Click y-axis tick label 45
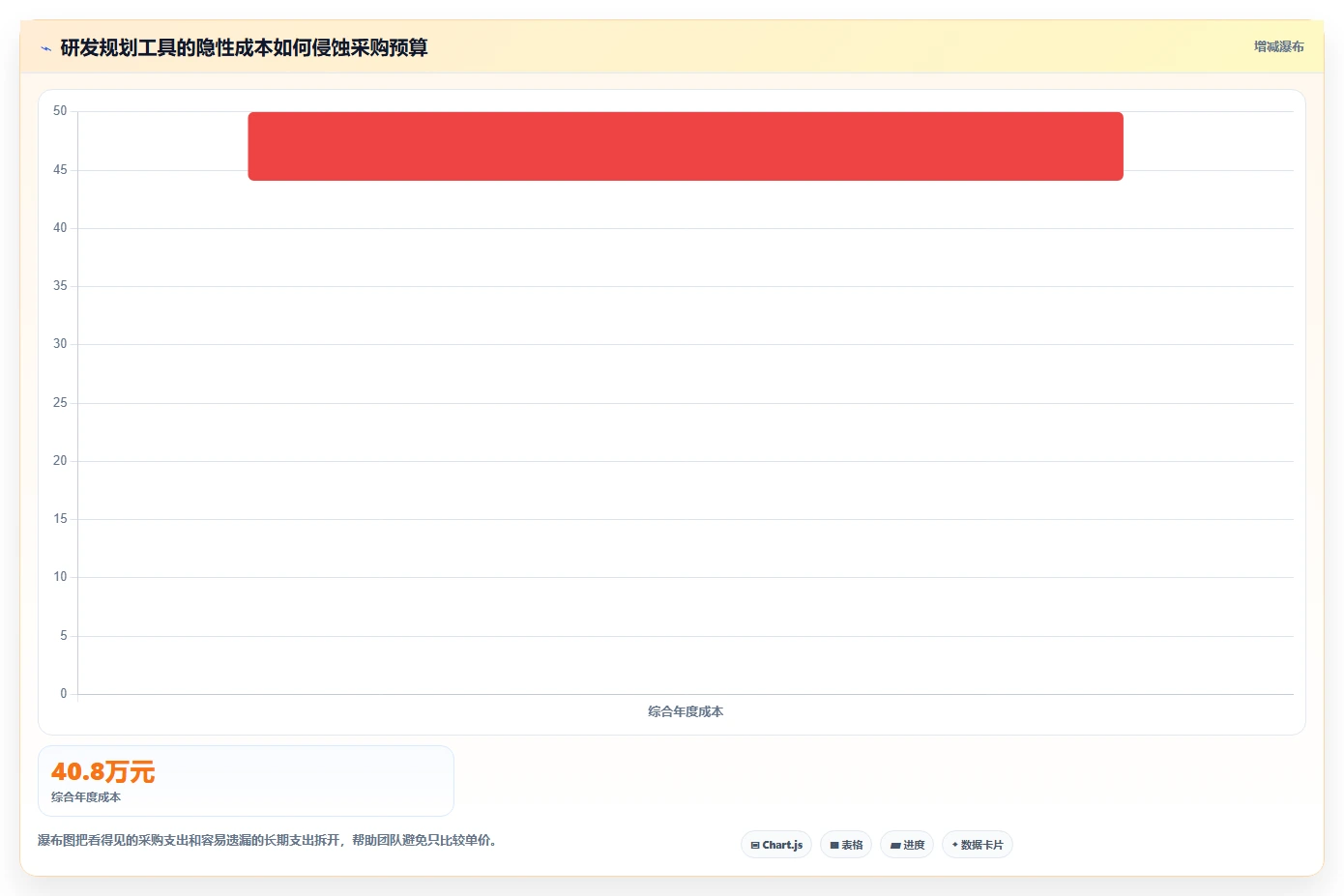This screenshot has width=1344, height=896. tap(60, 169)
